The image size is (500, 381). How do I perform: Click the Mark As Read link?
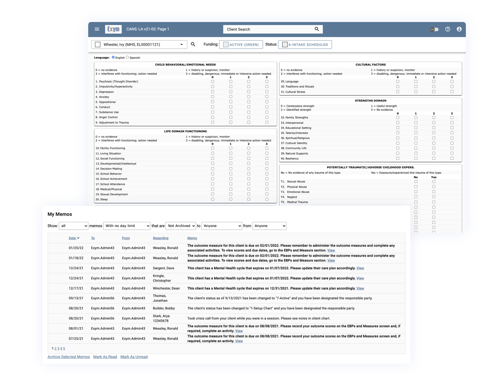pyautogui.click(x=105, y=357)
